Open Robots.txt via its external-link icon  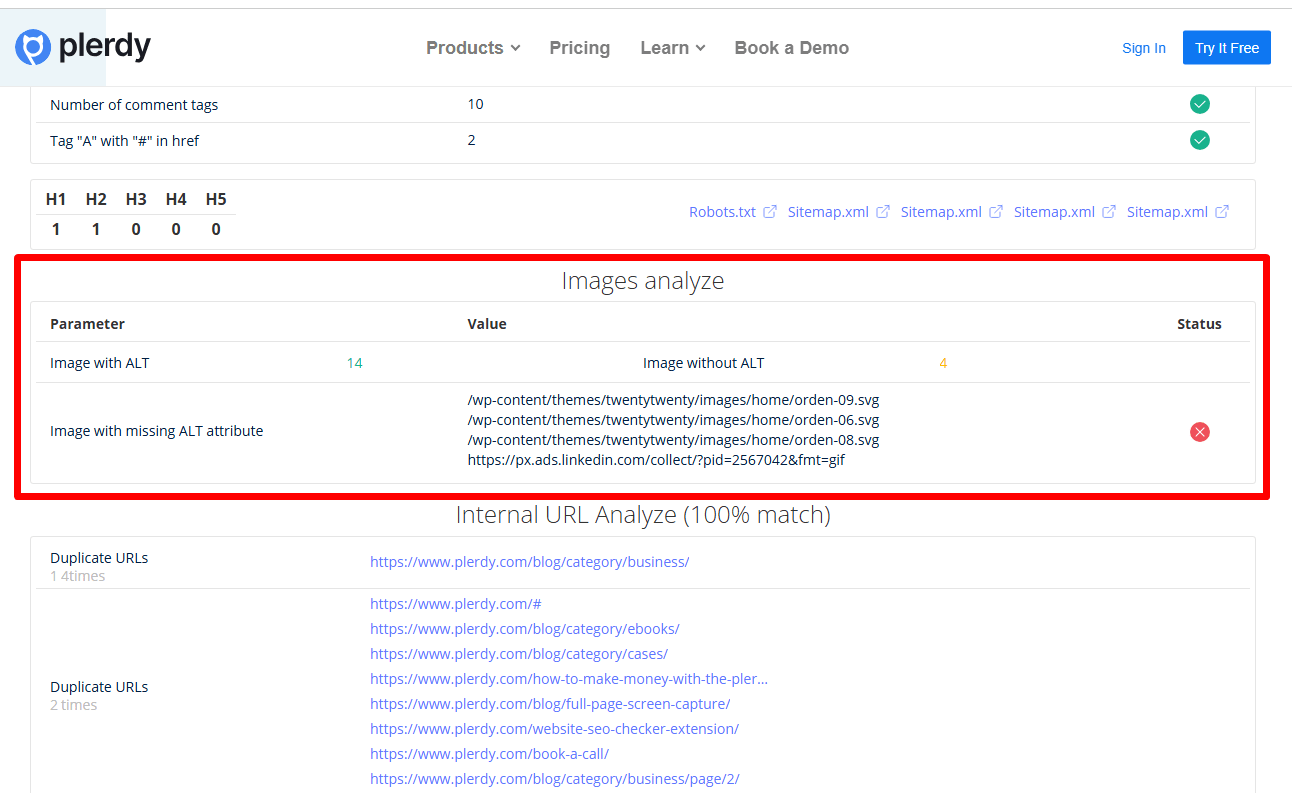tap(770, 211)
